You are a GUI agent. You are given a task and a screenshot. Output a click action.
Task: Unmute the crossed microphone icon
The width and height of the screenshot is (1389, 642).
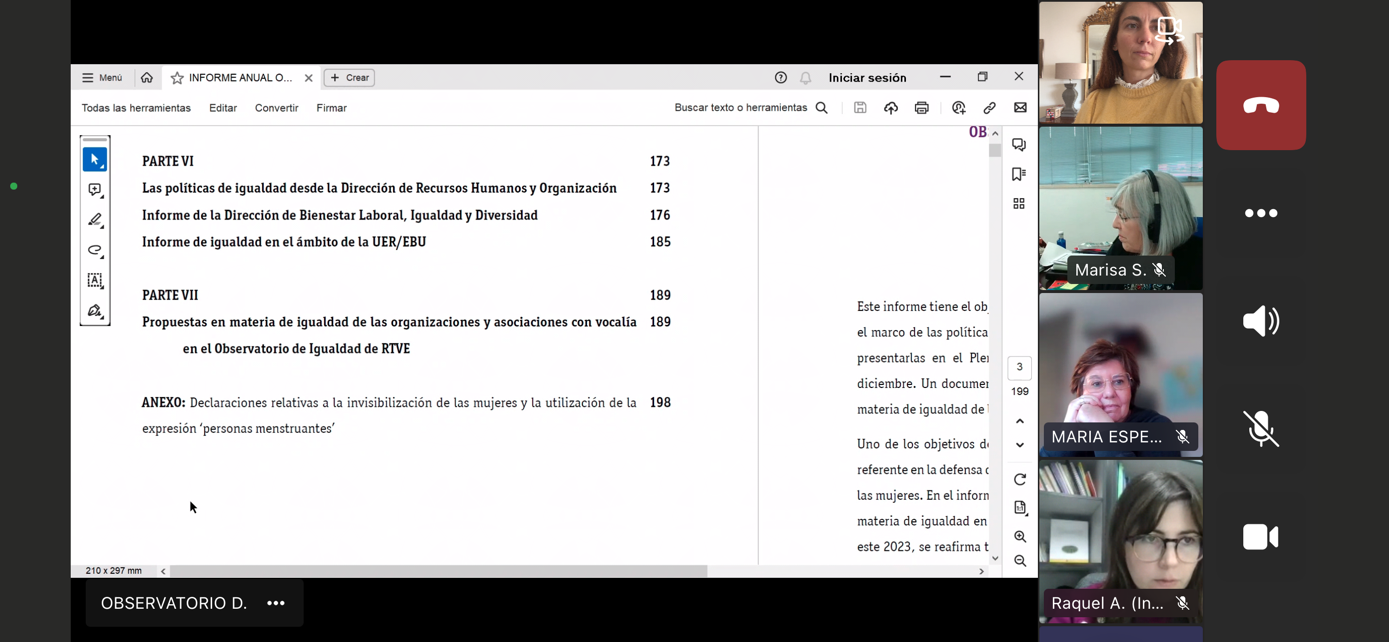point(1261,428)
